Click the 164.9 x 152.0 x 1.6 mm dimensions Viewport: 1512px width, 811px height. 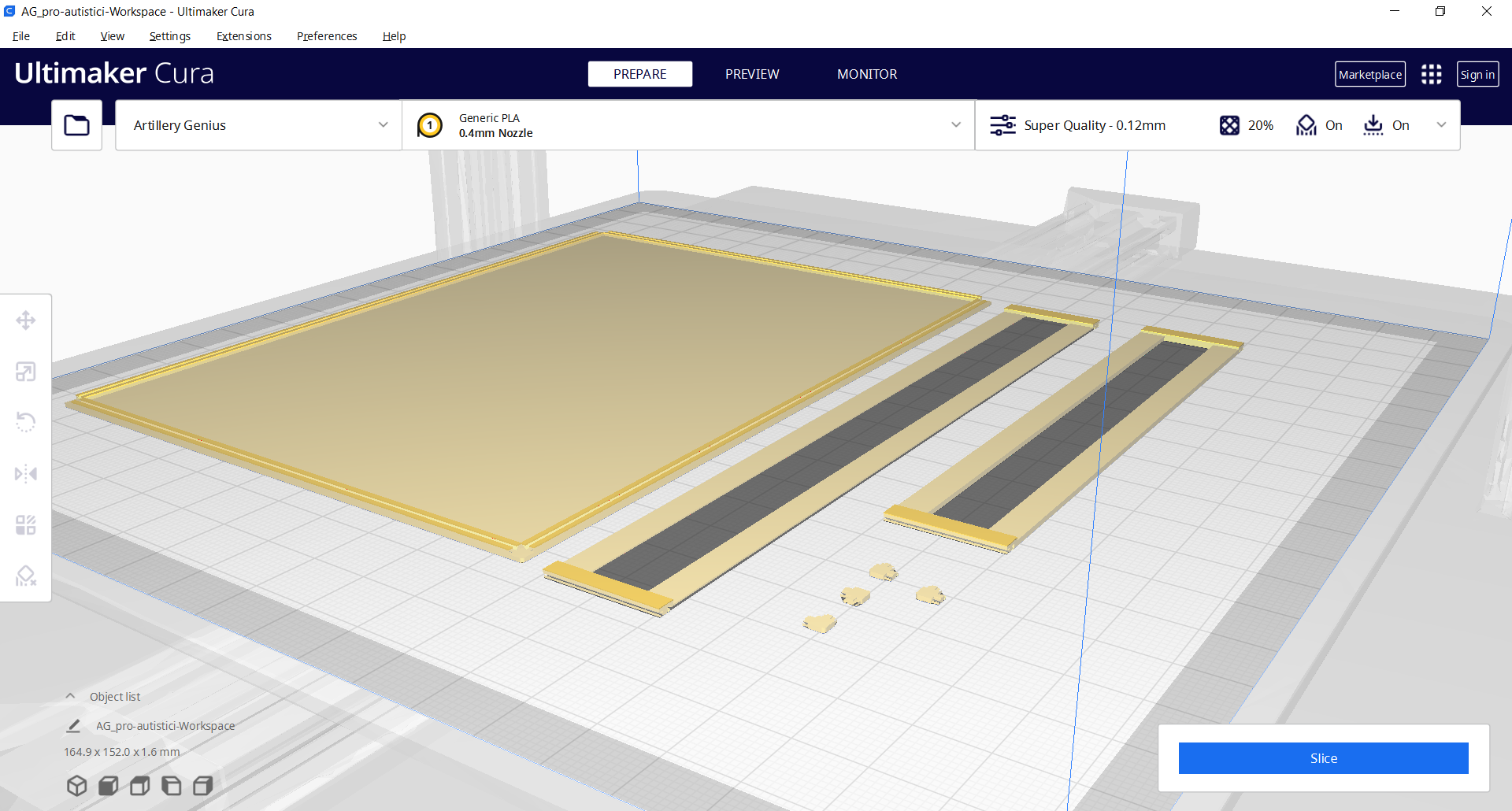pyautogui.click(x=122, y=752)
